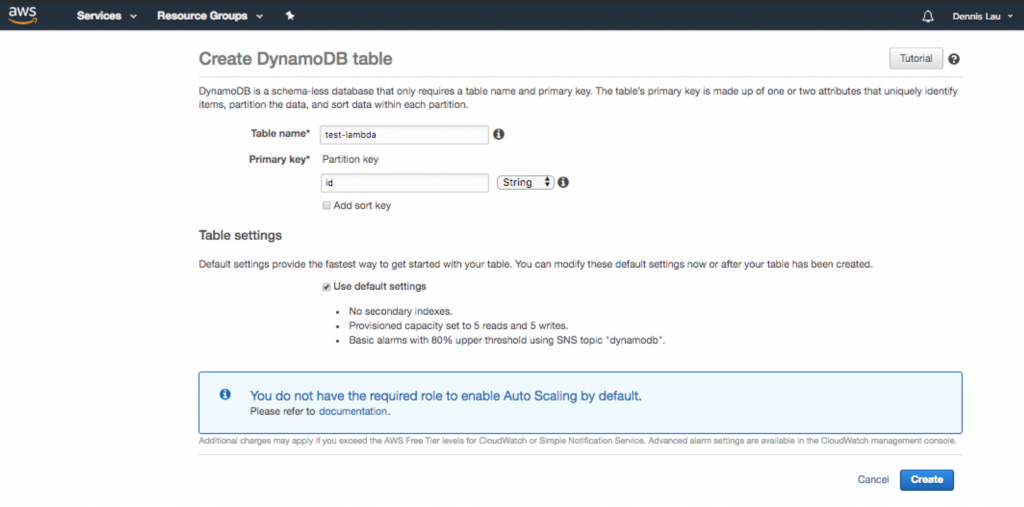Click the Create DynamoDB table heading
Screen dimensions: 1024x507
[x=296, y=59]
